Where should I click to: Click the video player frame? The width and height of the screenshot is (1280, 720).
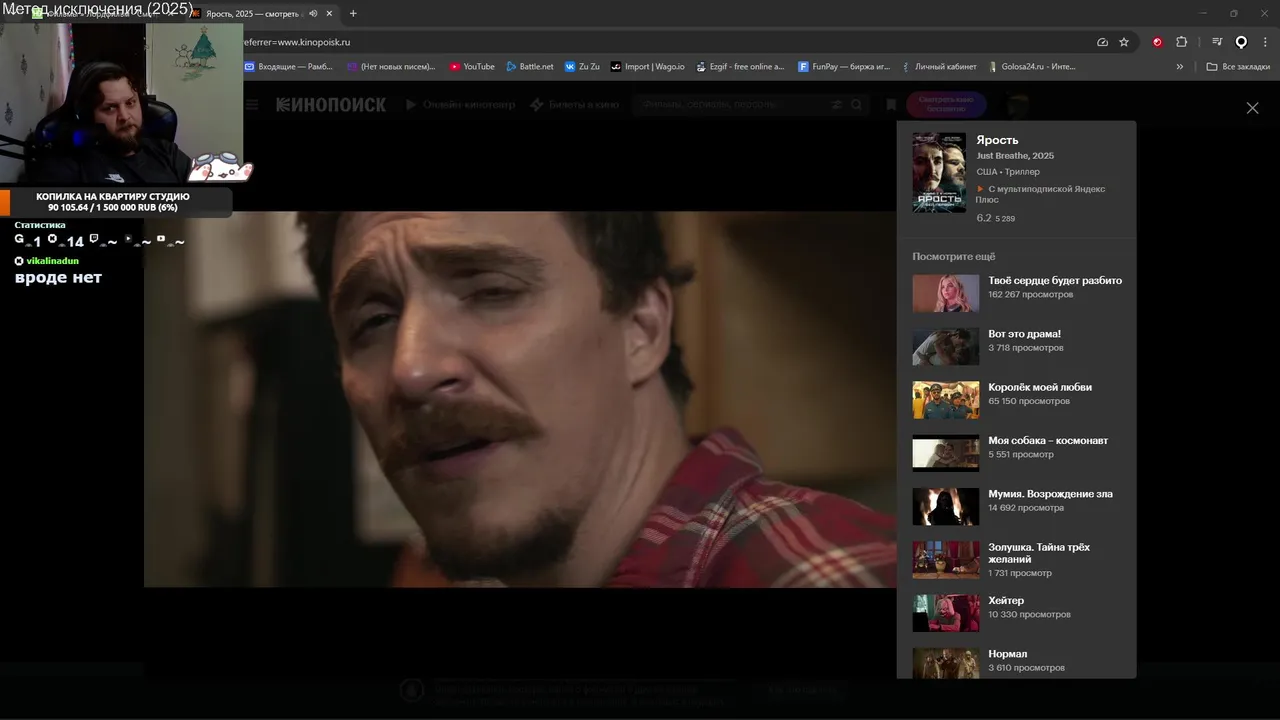click(x=520, y=399)
